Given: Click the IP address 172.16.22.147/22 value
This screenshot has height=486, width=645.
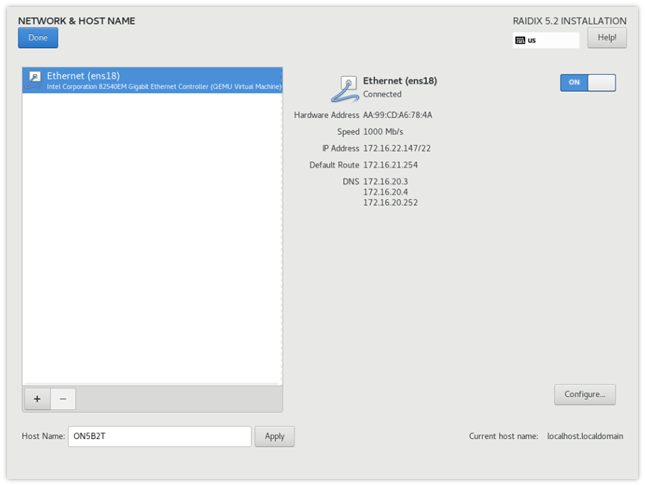Looking at the screenshot, I should pyautogui.click(x=397, y=148).
